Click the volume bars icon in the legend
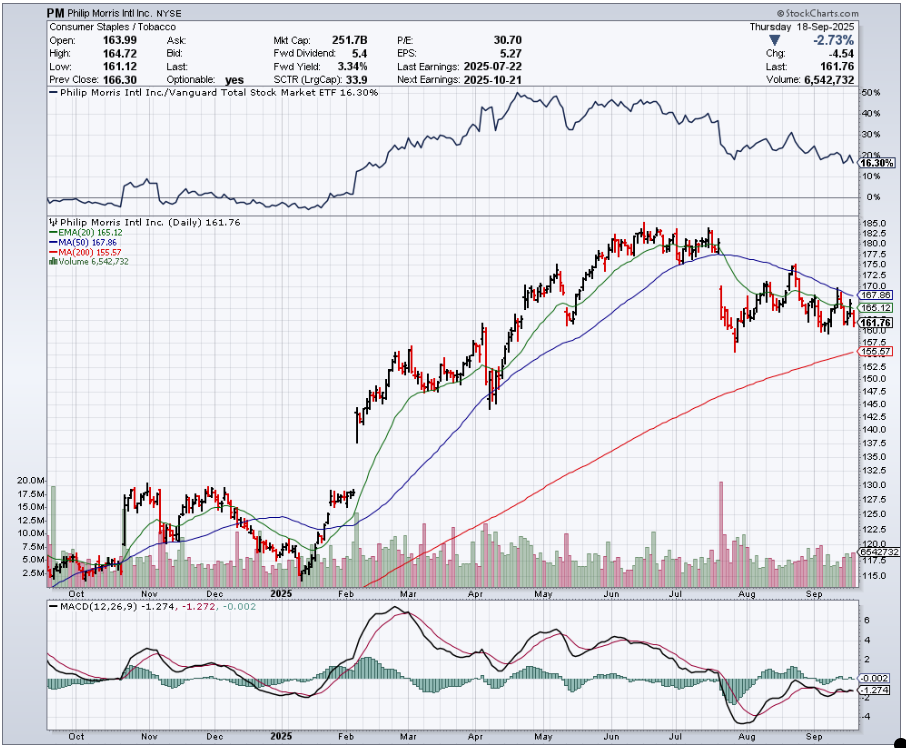The image size is (906, 748). pyautogui.click(x=53, y=262)
